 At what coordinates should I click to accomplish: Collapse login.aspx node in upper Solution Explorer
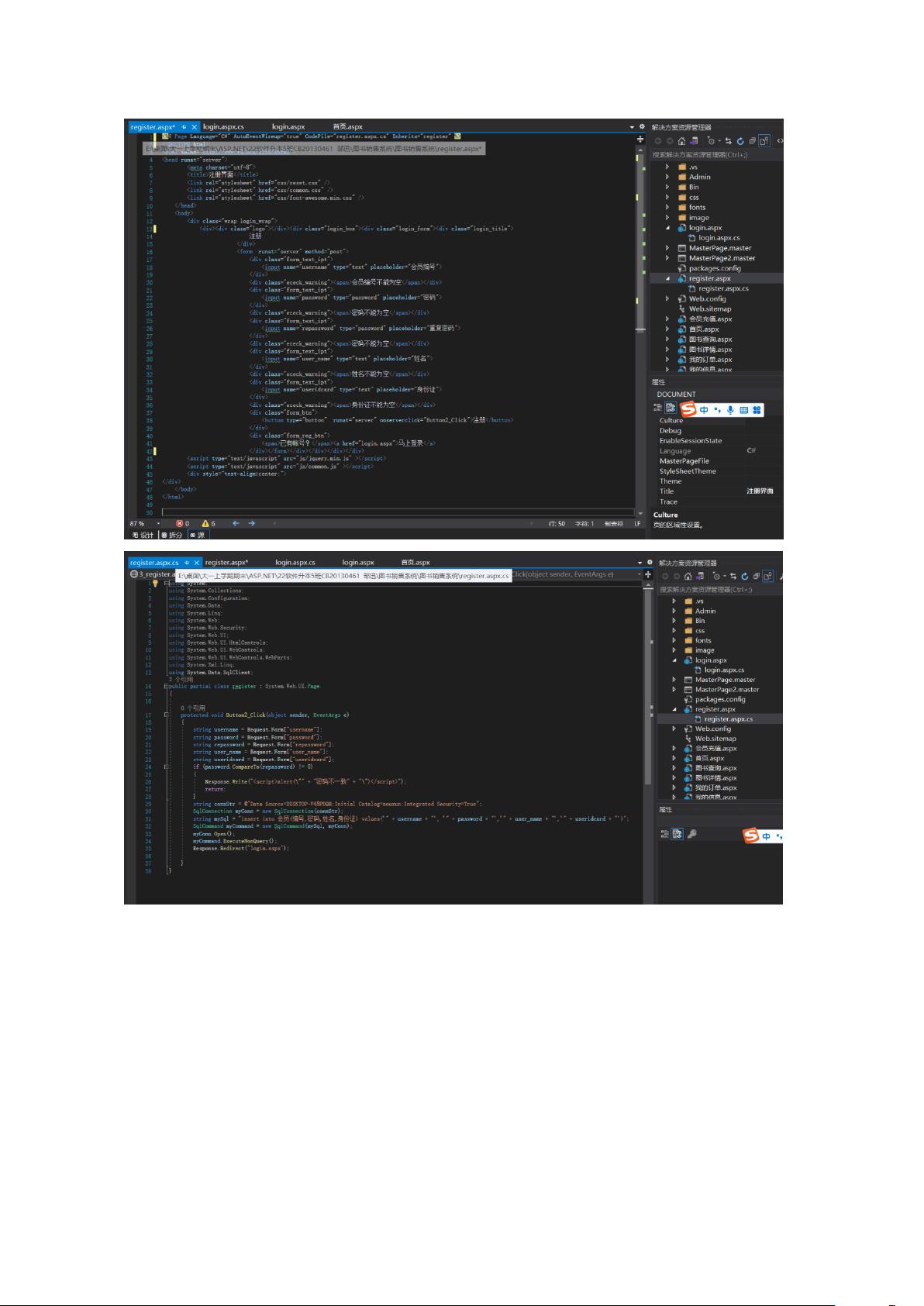point(667,228)
